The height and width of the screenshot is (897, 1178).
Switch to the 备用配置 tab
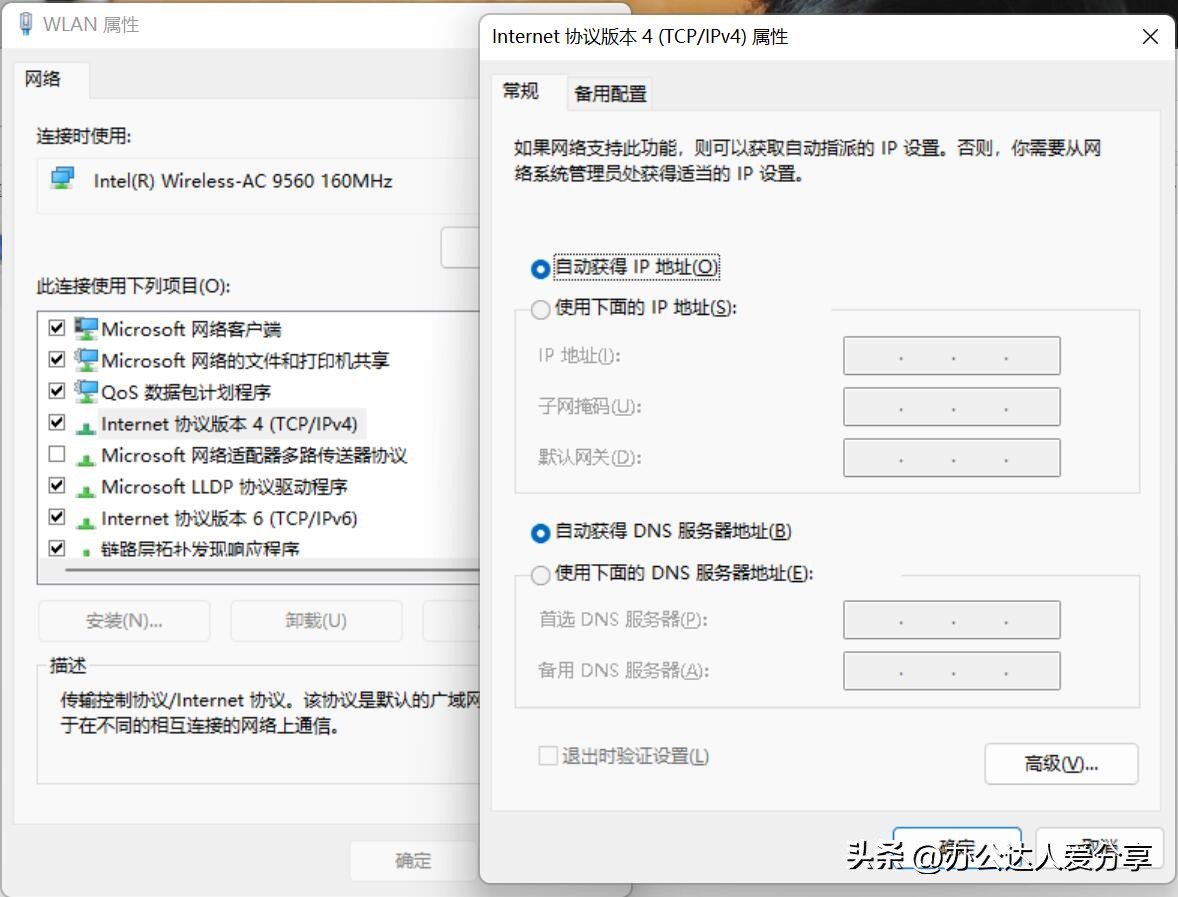point(609,93)
